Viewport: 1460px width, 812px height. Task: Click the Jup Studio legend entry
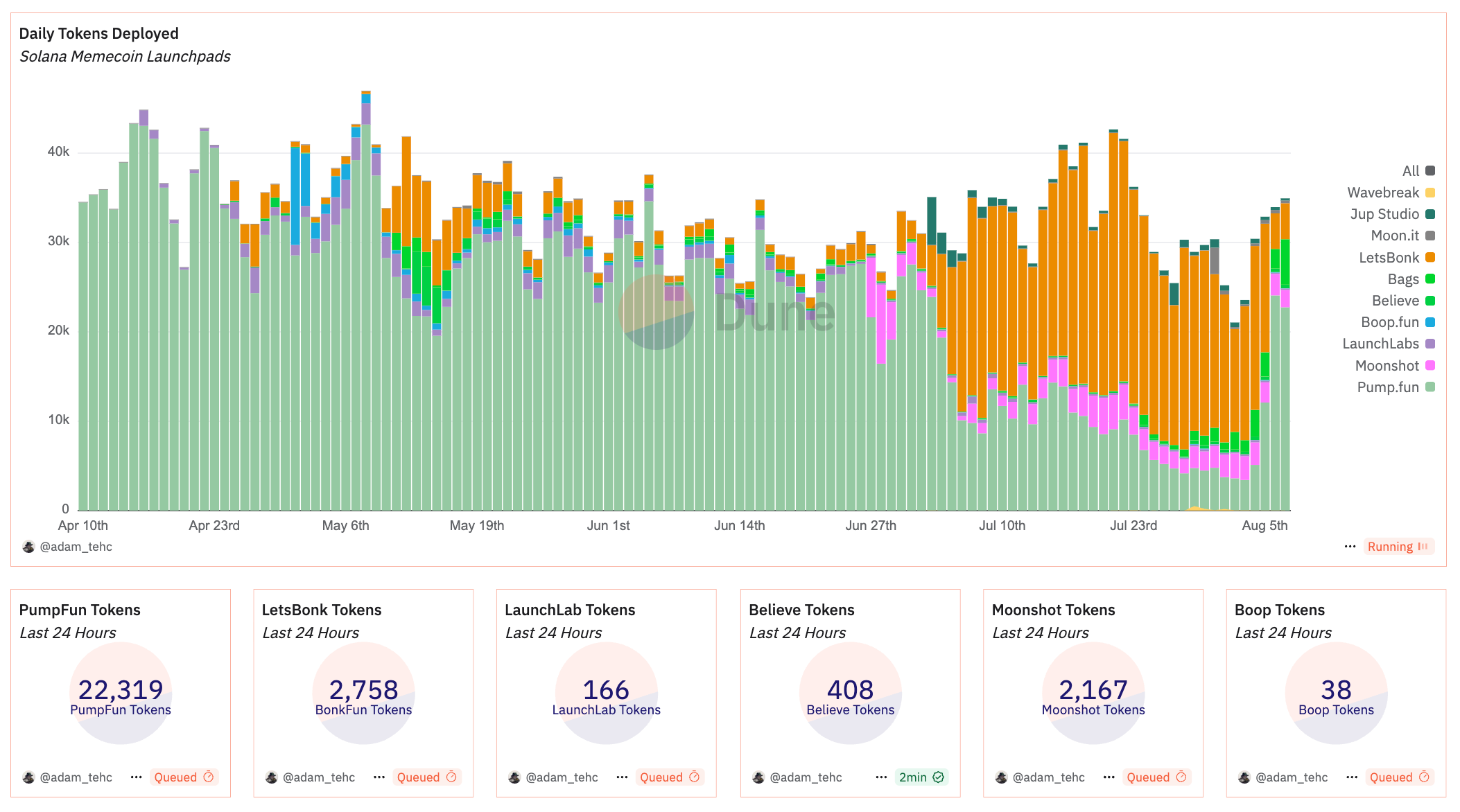[x=1384, y=214]
